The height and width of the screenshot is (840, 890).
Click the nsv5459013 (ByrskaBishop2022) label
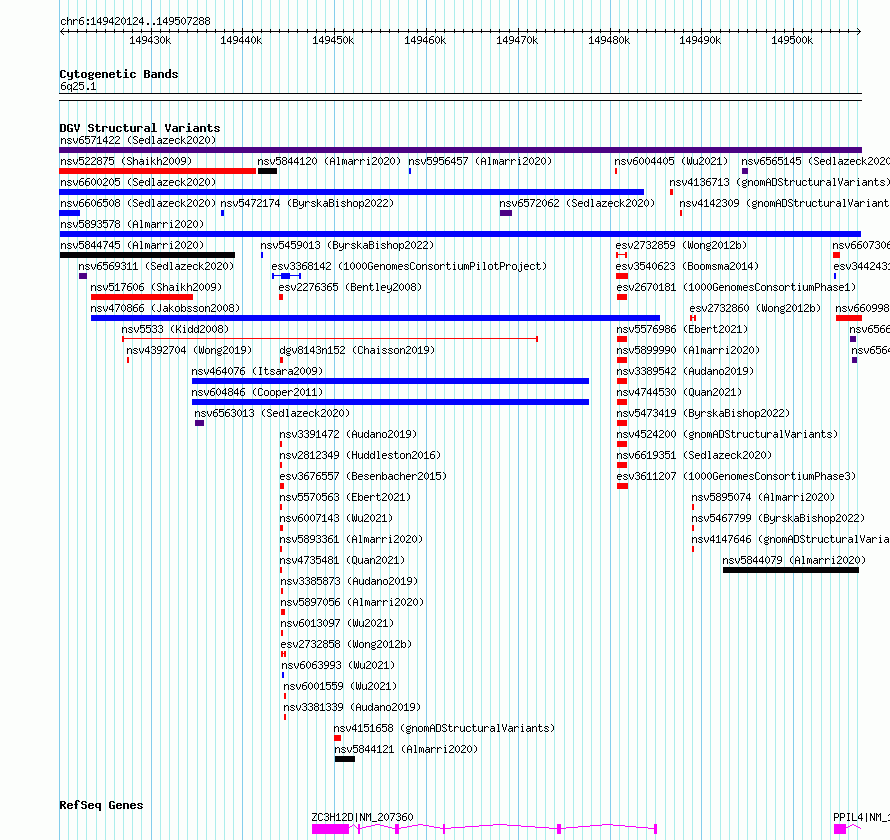[x=347, y=245]
